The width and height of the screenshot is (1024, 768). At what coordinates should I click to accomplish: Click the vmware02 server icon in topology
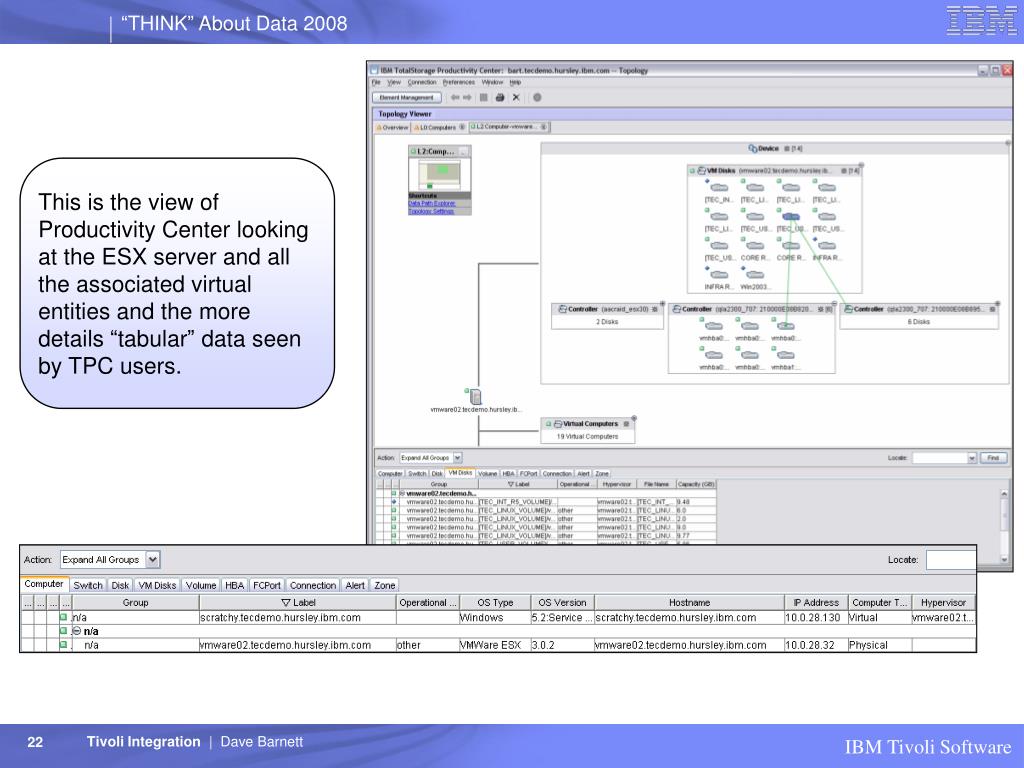point(475,396)
